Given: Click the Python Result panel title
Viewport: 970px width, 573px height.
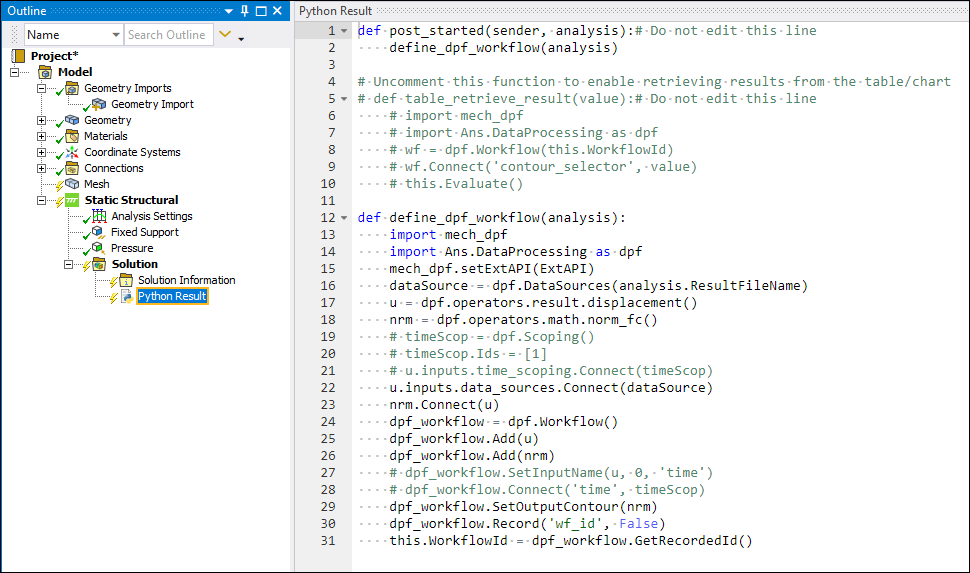Looking at the screenshot, I should click(335, 11).
